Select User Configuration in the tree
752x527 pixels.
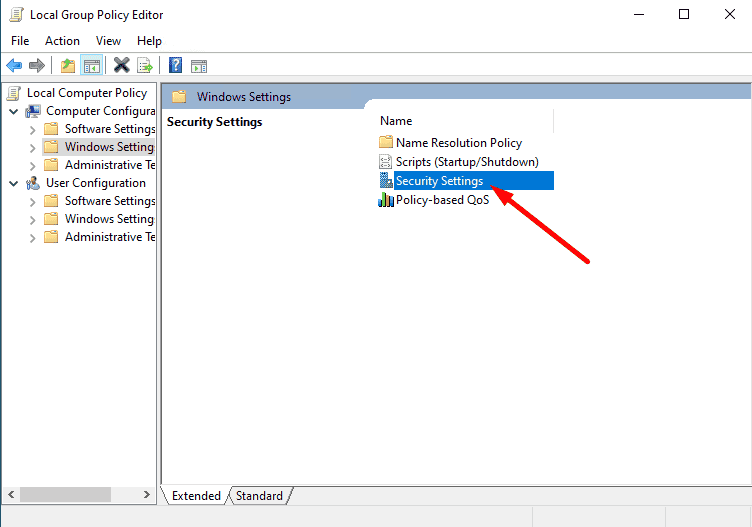point(96,183)
